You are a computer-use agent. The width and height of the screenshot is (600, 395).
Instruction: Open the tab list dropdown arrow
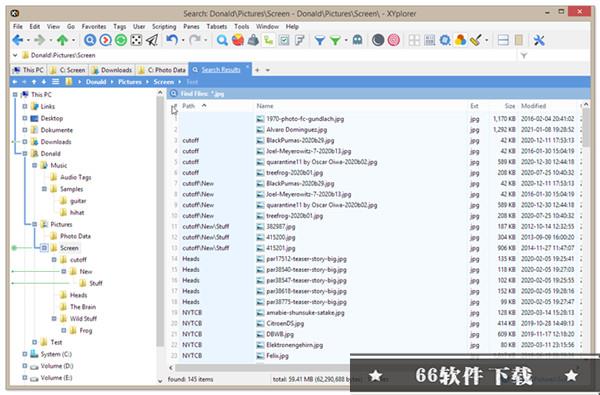[268, 70]
